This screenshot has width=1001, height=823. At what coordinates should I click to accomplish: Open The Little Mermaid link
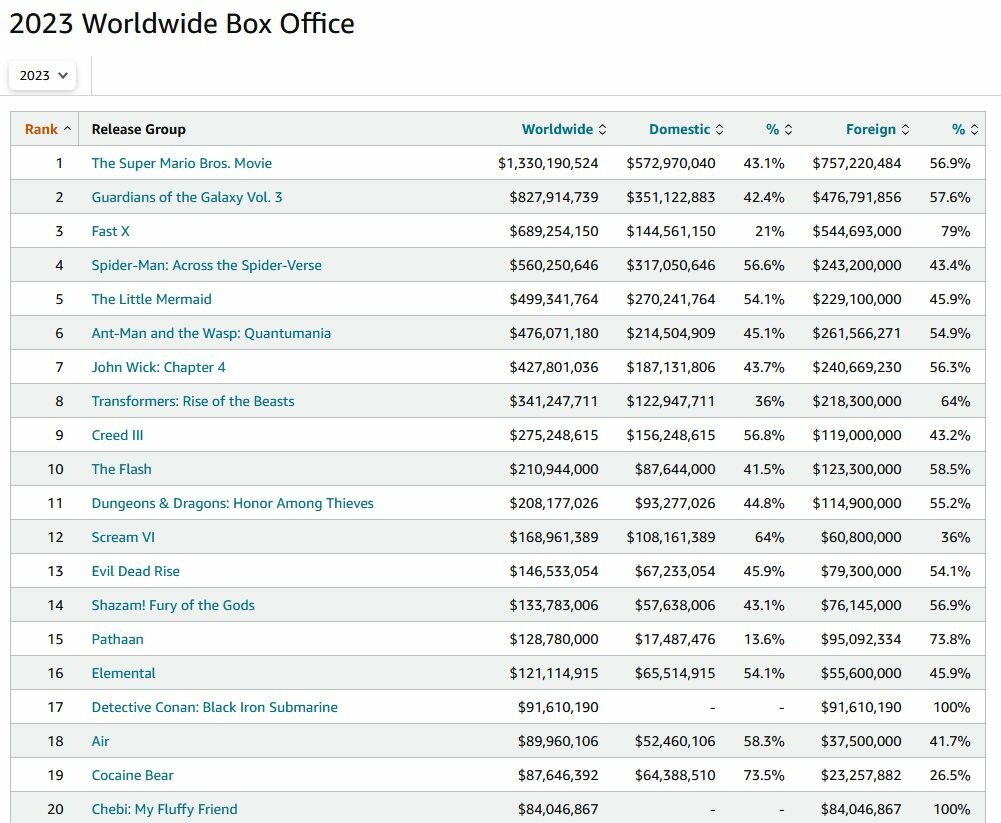[x=151, y=299]
